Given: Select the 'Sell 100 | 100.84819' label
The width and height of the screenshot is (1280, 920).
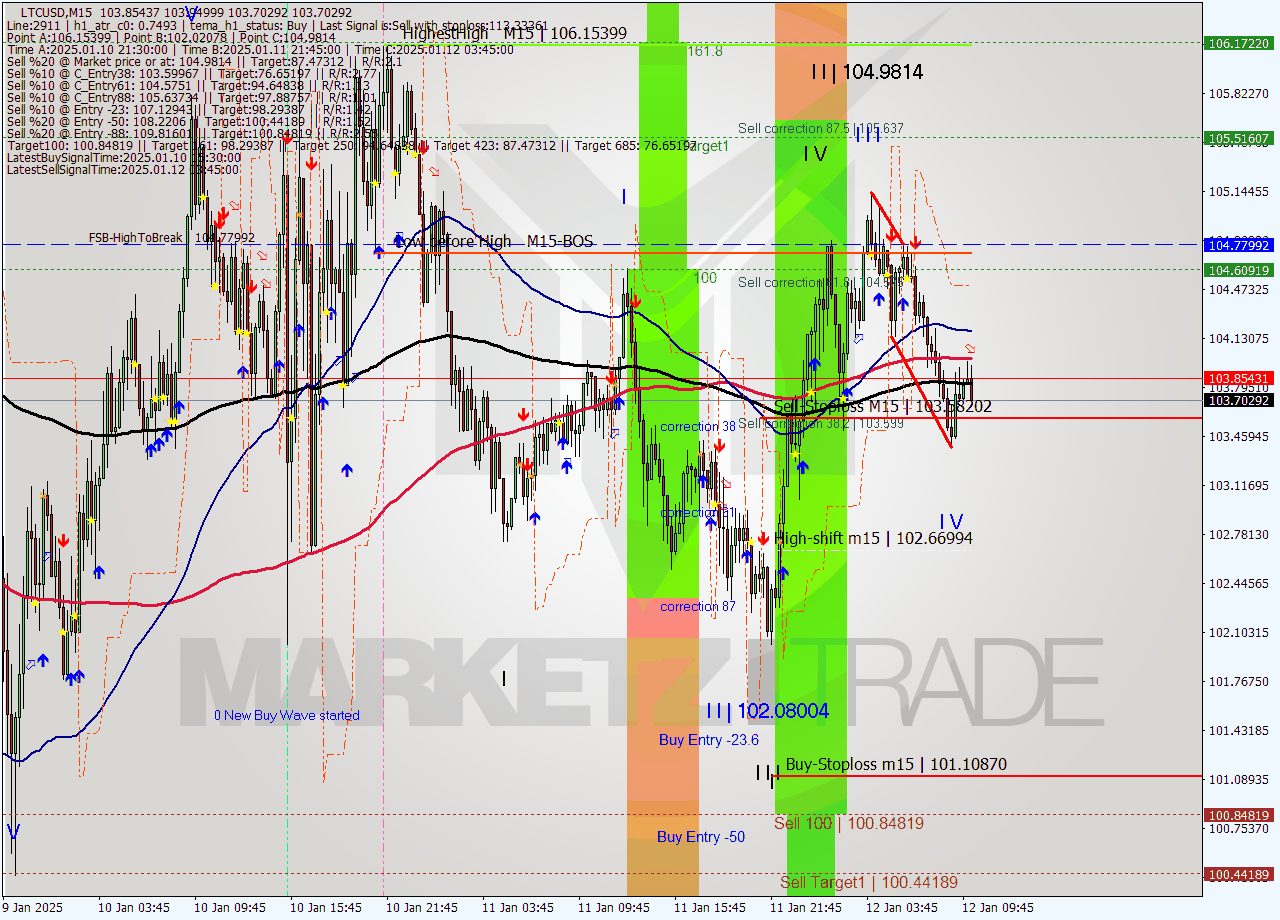Looking at the screenshot, I should (849, 823).
